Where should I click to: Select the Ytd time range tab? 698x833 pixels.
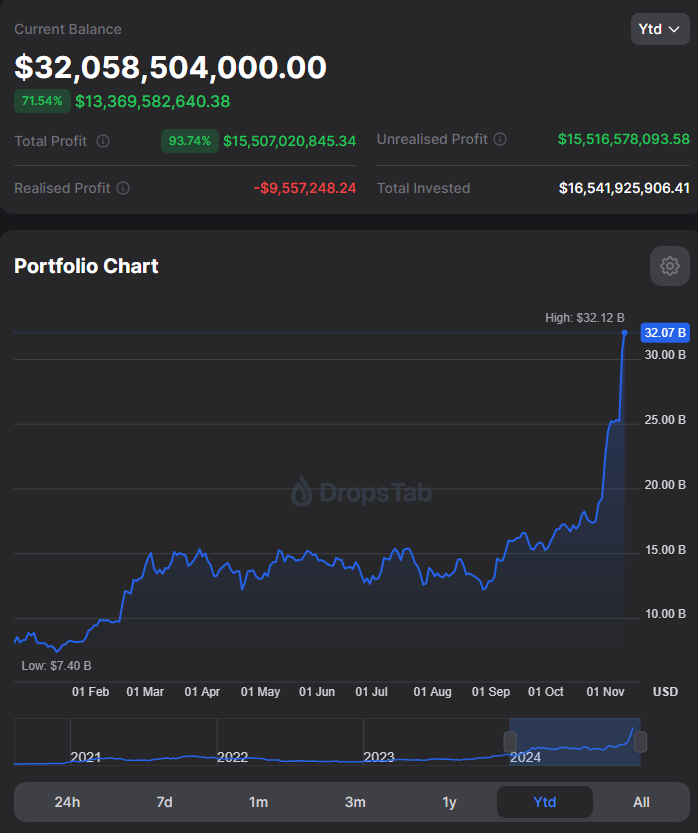tap(544, 802)
